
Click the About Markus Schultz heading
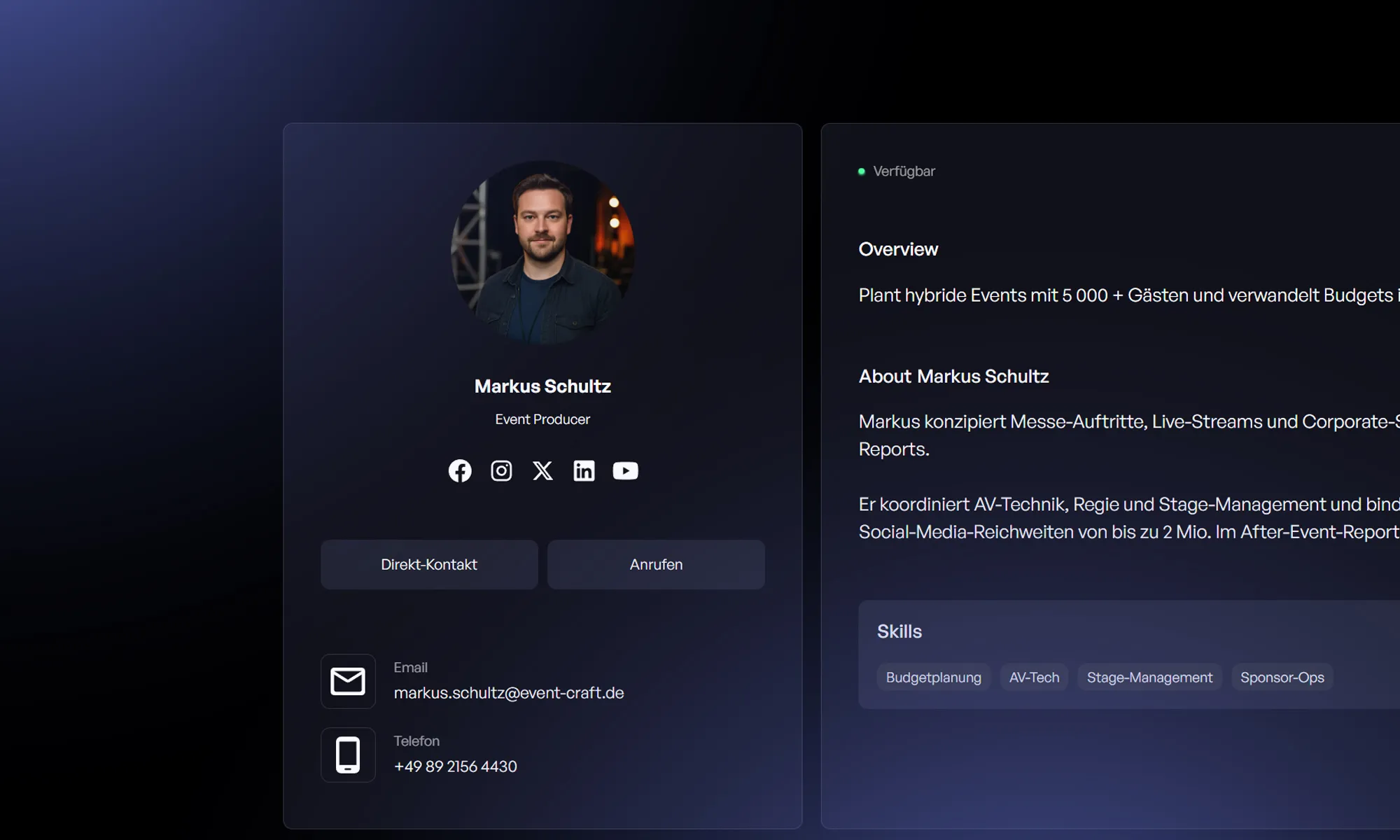click(x=953, y=377)
